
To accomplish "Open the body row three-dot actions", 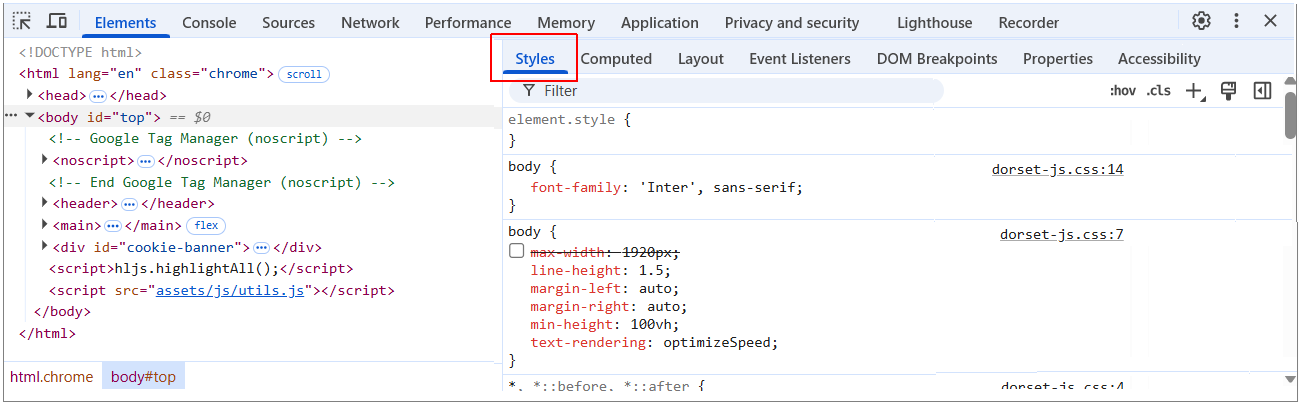I will 12,117.
